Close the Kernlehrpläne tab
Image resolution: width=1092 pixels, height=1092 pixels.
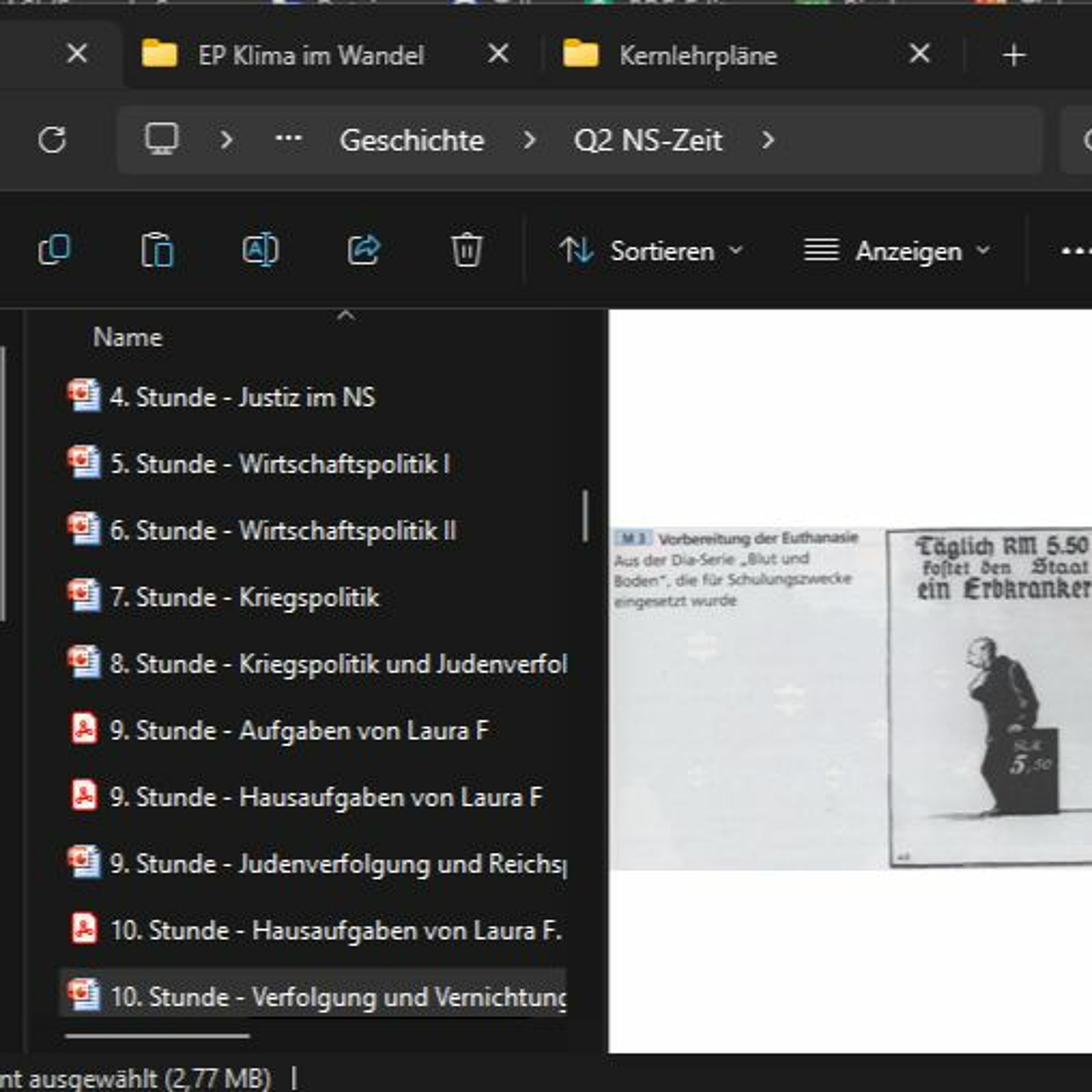[919, 54]
